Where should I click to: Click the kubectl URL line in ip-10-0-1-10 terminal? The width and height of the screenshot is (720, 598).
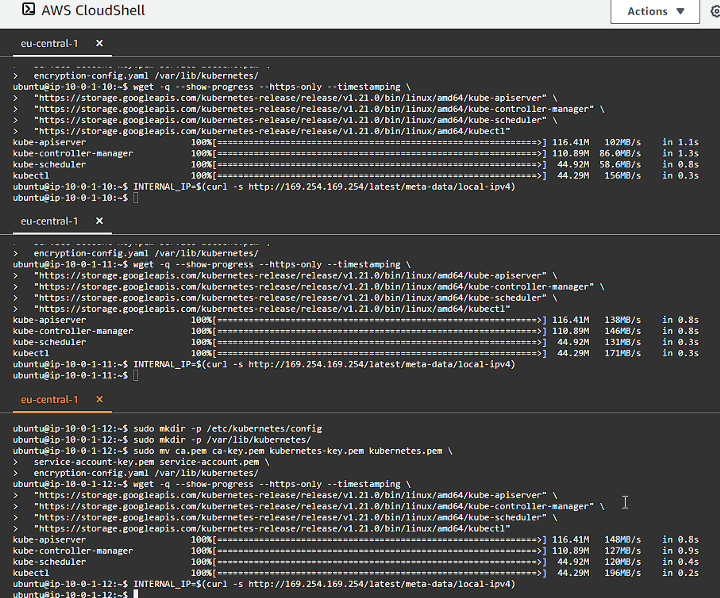[272, 131]
